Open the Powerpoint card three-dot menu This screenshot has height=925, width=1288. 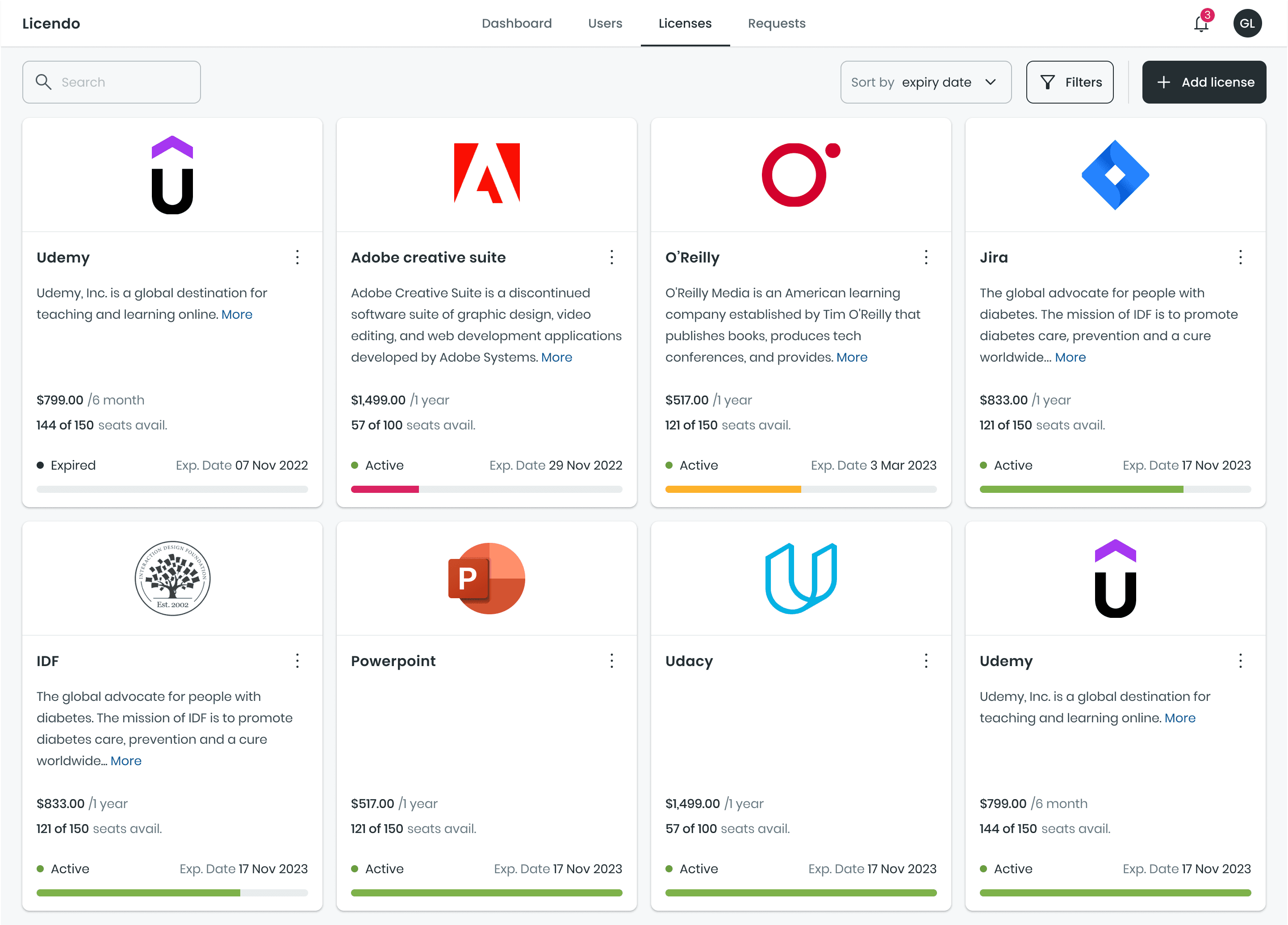[x=612, y=660]
